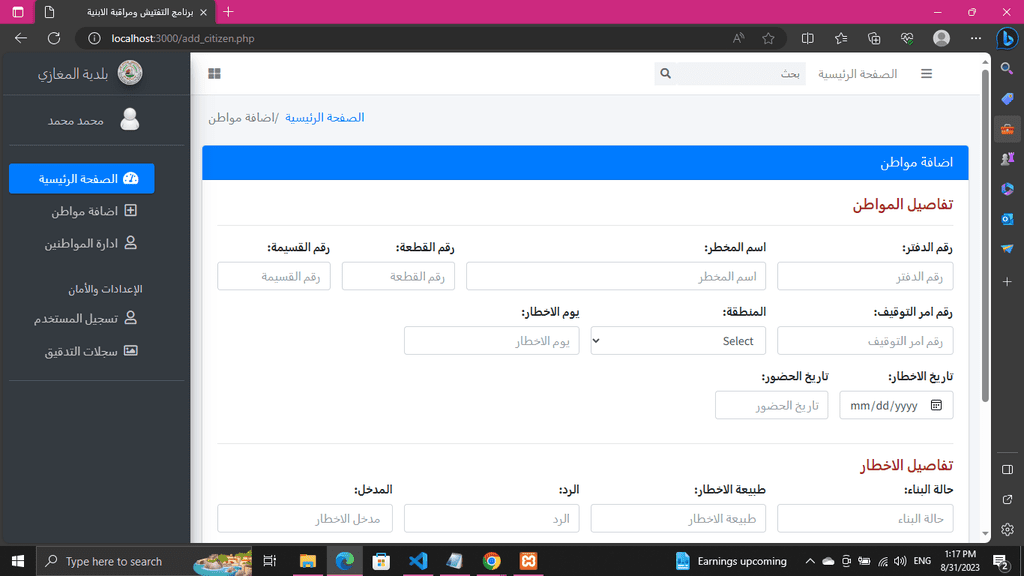Focus the بحث search field
This screenshot has height=576, width=1024.
point(741,74)
